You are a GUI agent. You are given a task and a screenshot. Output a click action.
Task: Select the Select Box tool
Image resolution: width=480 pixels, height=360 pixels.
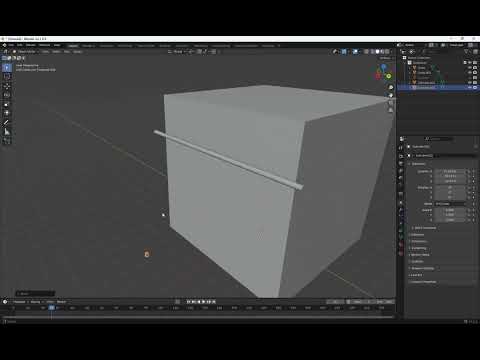[x=7, y=68]
